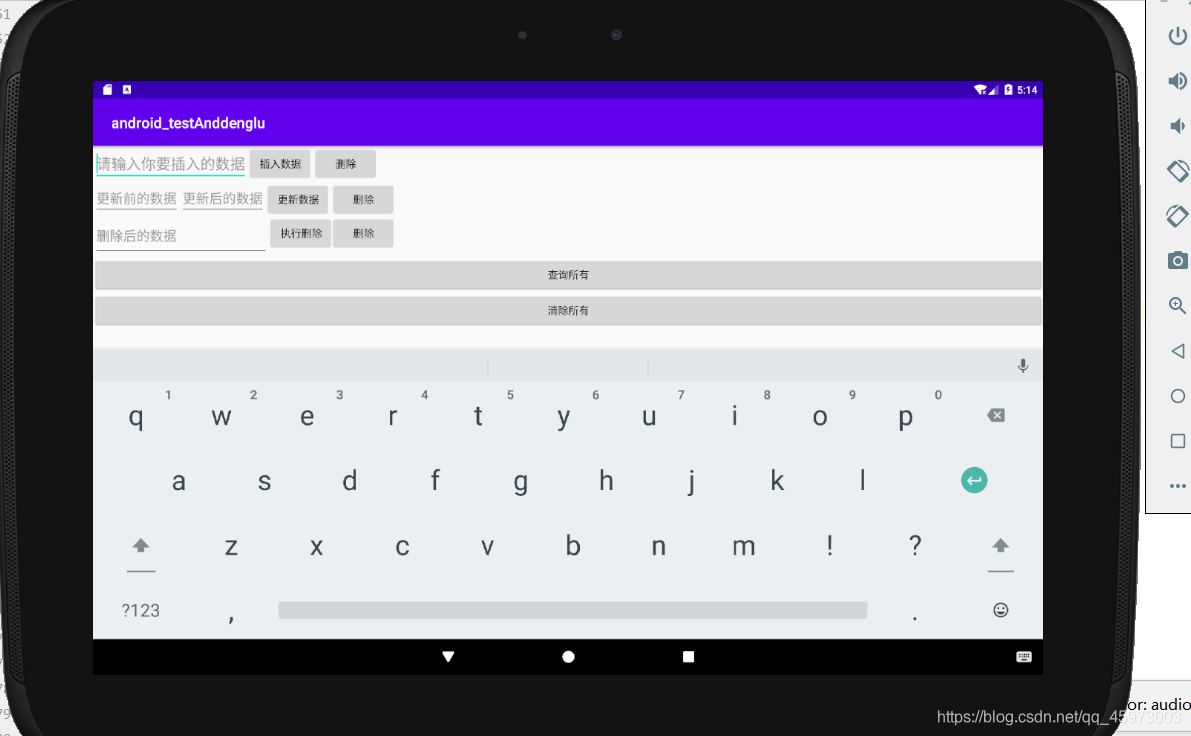The width and height of the screenshot is (1191, 736).
Task: Tap the question mark key
Action: point(915,546)
